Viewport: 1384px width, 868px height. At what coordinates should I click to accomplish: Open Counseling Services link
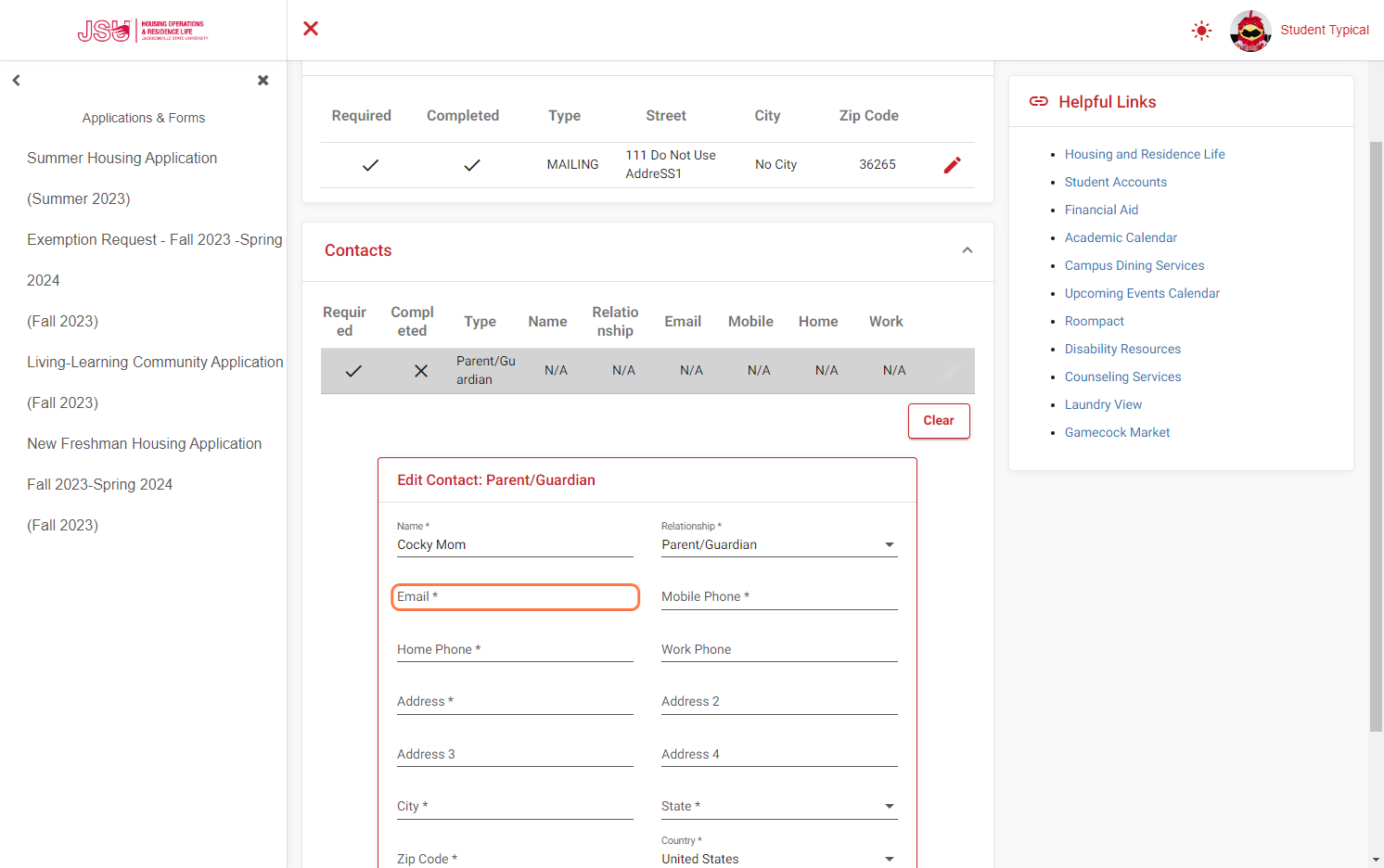[x=1122, y=377]
